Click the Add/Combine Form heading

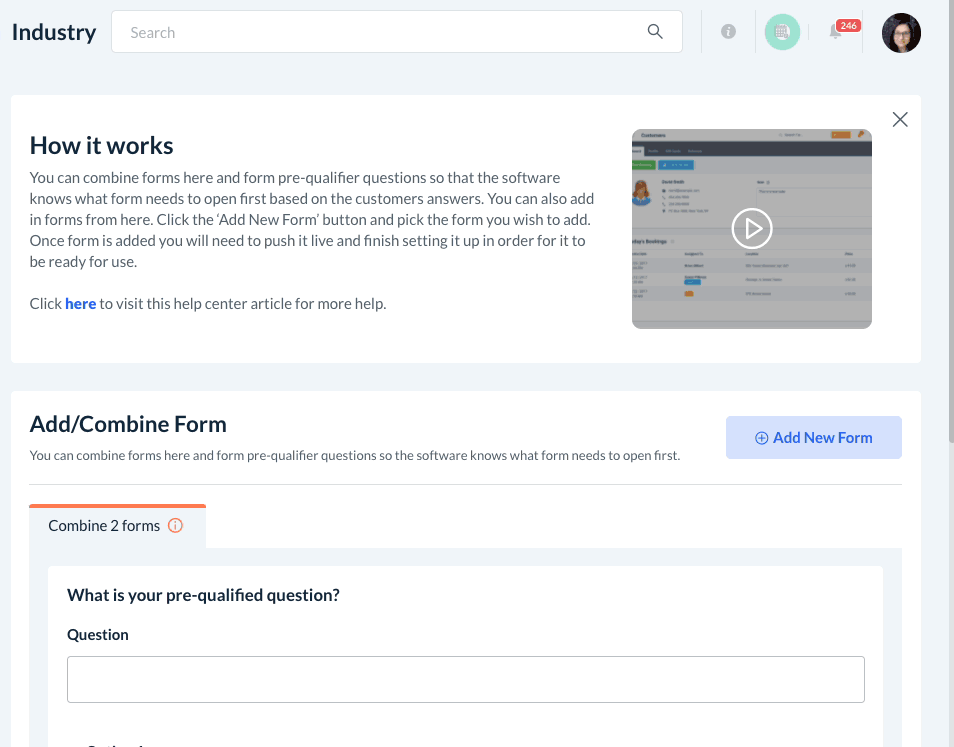(128, 424)
